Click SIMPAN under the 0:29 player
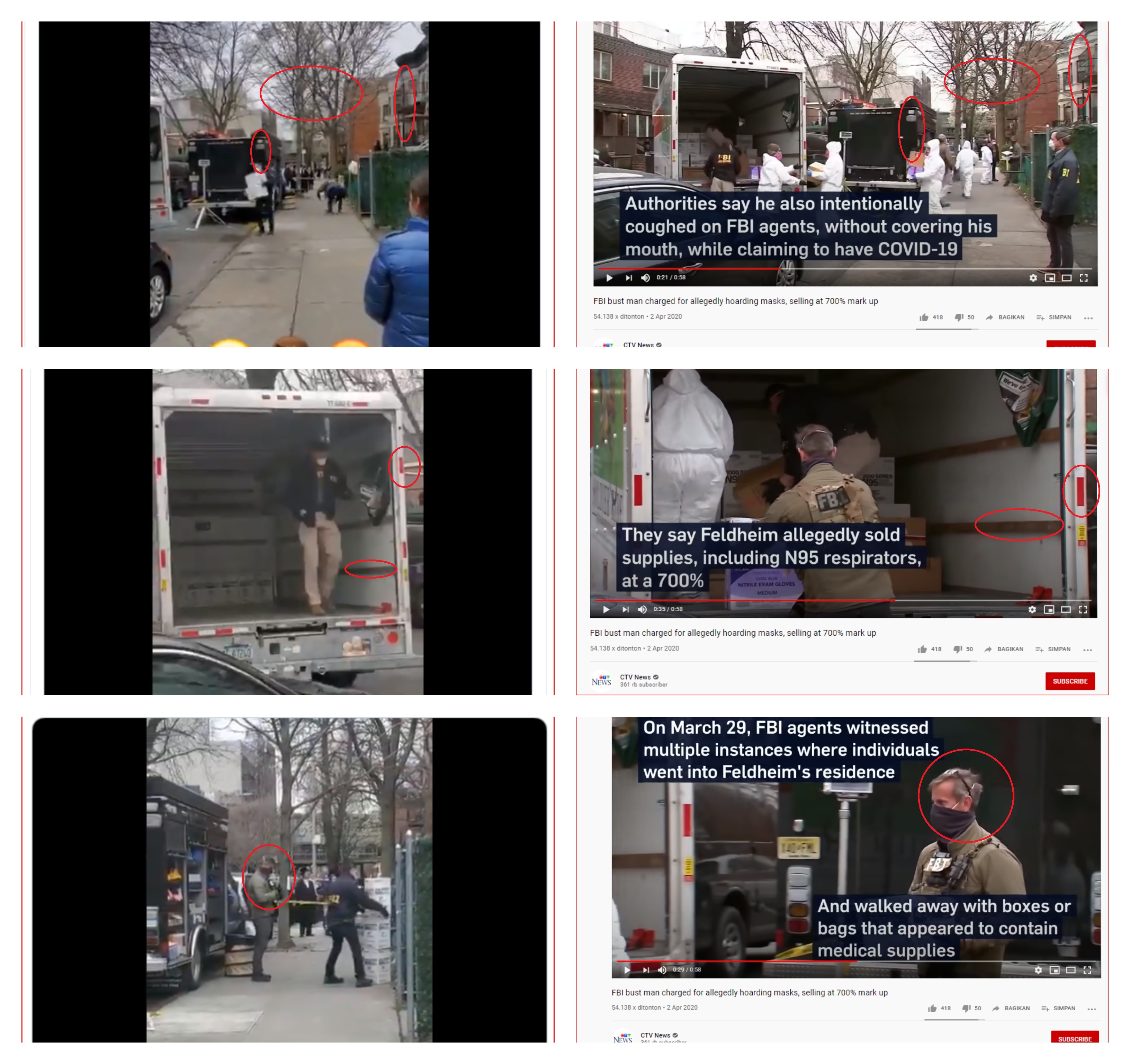The height and width of the screenshot is (1064, 1130). pos(1058,1008)
